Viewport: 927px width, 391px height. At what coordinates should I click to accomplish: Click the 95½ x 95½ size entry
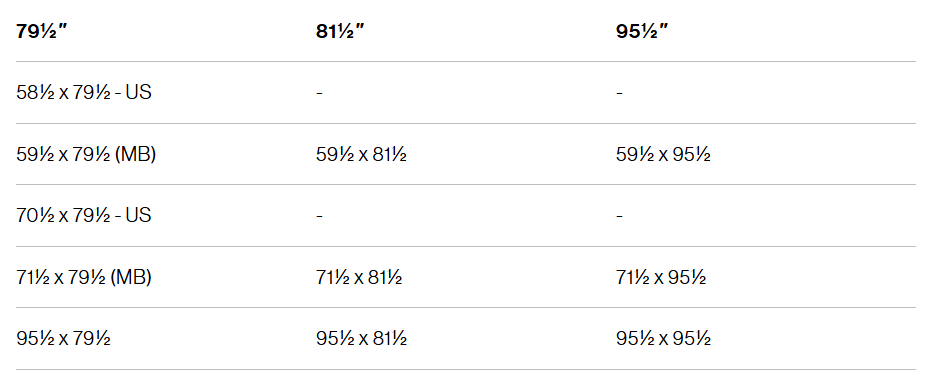(x=663, y=338)
